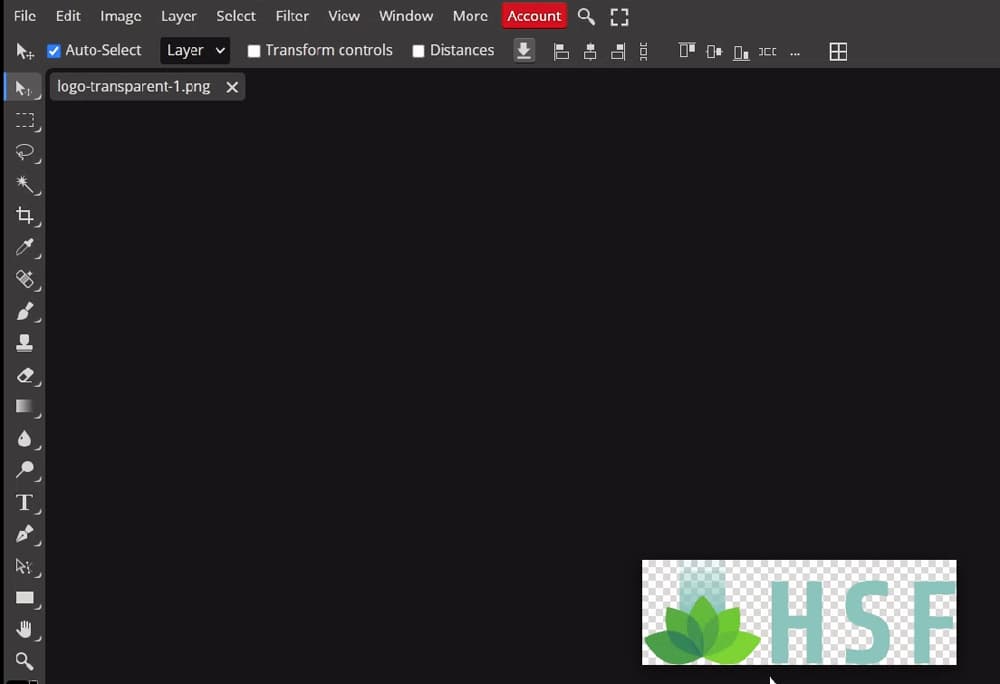Select the Spot Healing Brush tool

pos(24,279)
